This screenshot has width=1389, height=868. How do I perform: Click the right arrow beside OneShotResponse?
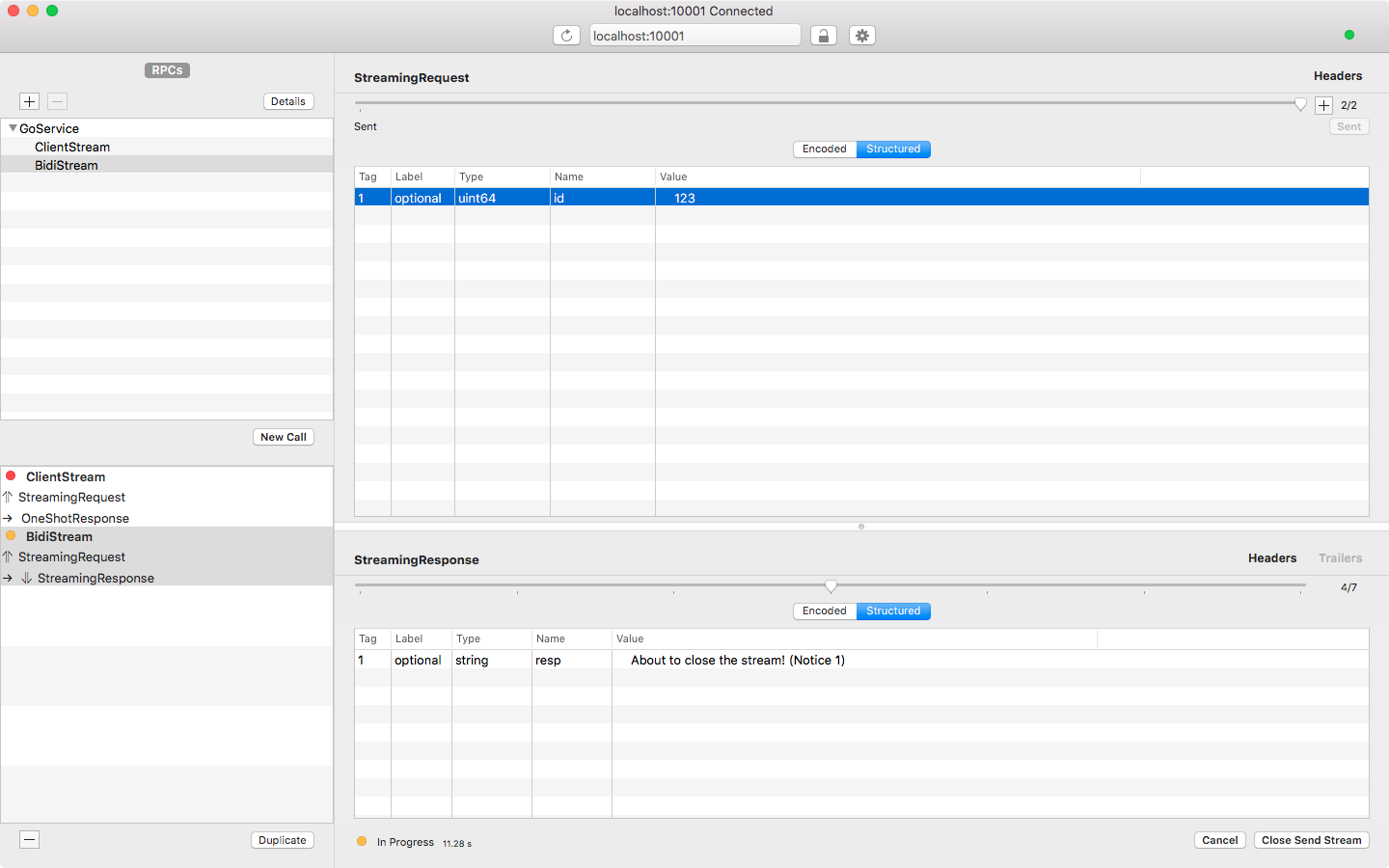click(8, 518)
